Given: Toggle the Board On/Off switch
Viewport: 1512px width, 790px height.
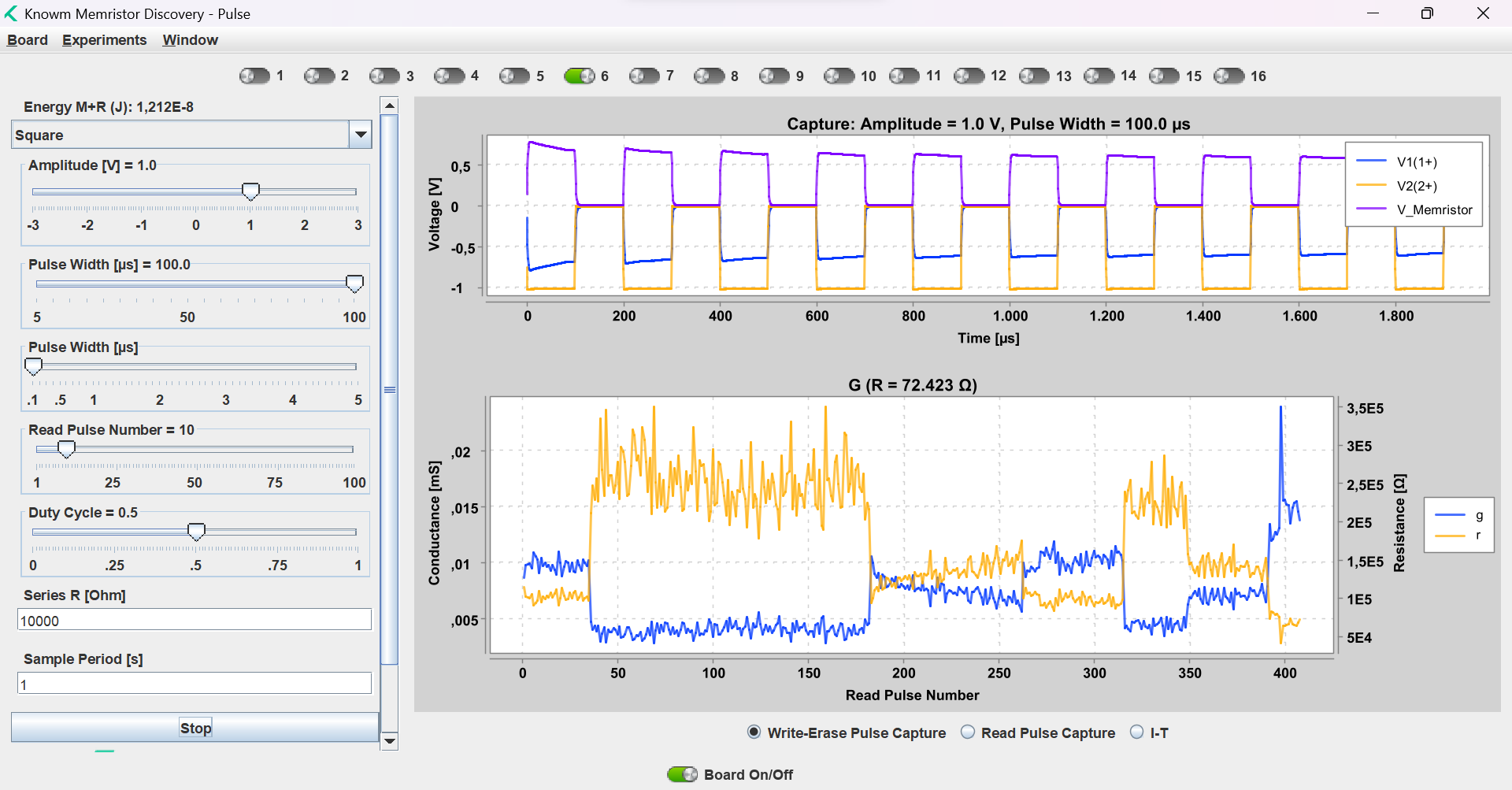Looking at the screenshot, I should [682, 774].
